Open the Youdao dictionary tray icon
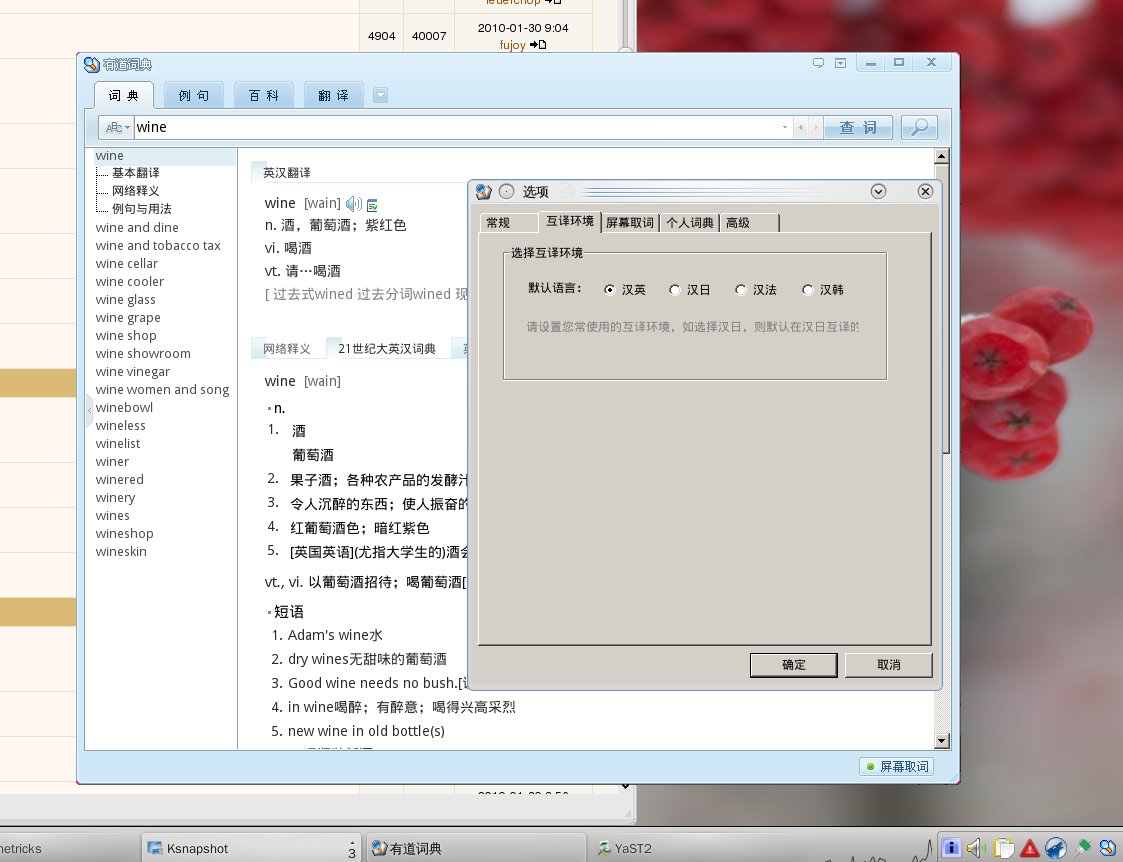 [1108, 848]
